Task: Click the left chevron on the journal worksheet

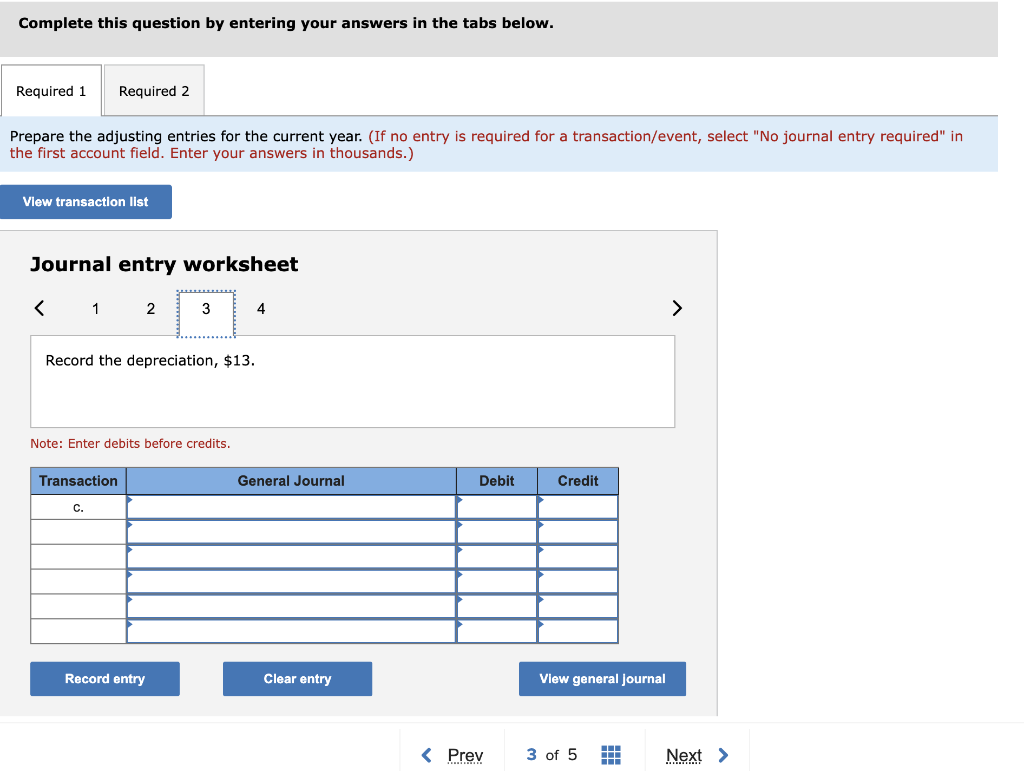Action: tap(40, 309)
